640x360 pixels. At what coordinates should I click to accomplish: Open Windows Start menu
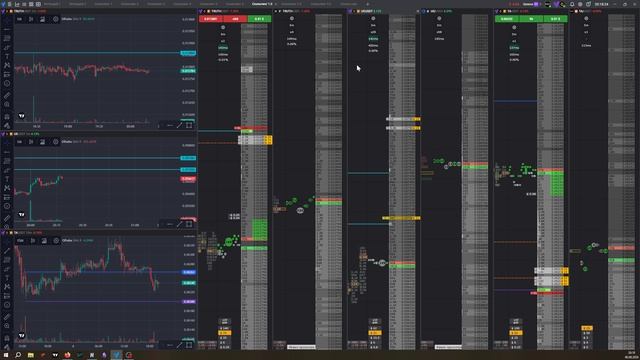(6, 355)
